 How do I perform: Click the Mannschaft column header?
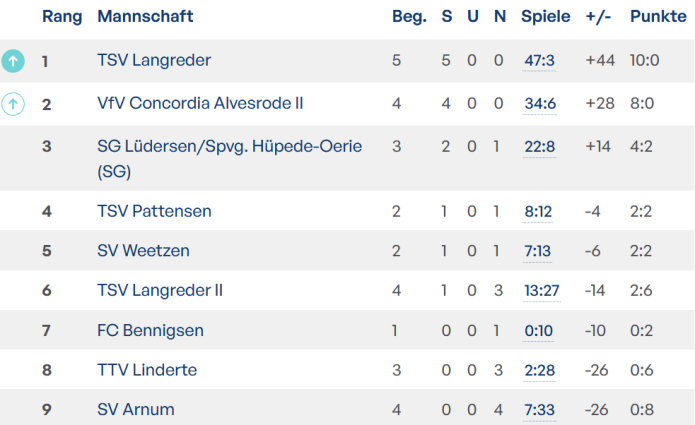(145, 17)
